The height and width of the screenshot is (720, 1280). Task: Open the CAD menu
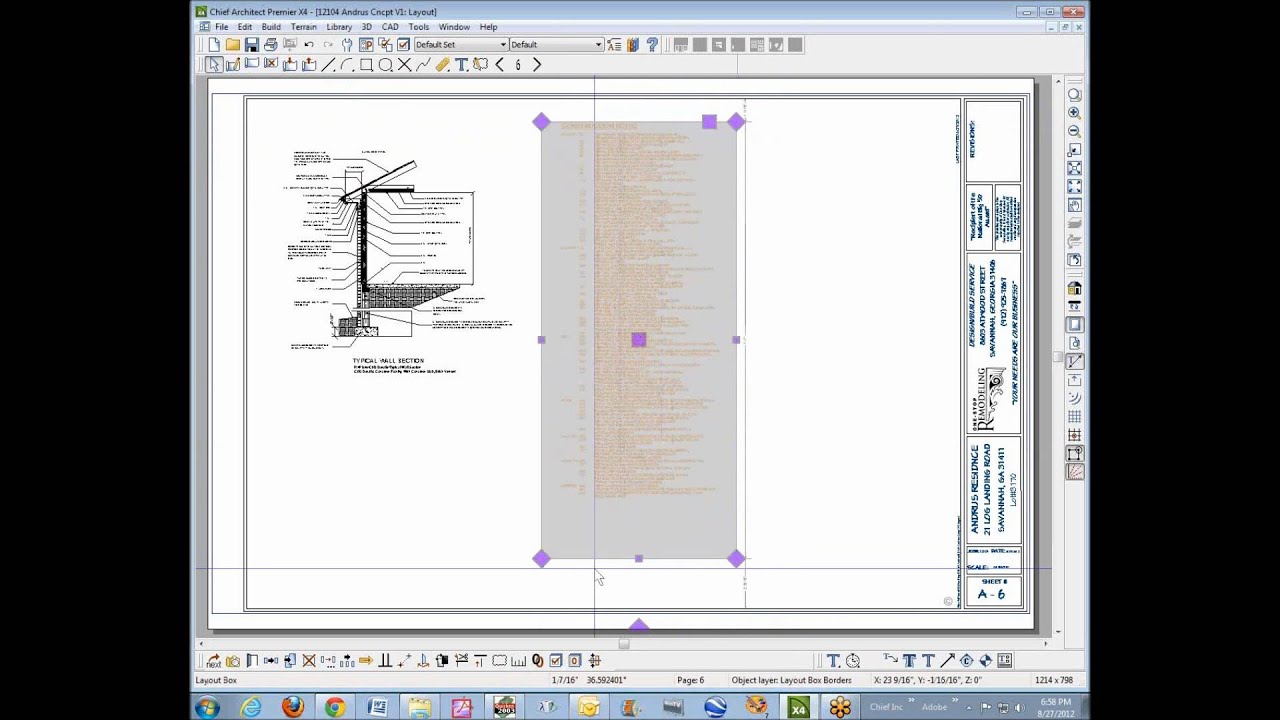(390, 27)
